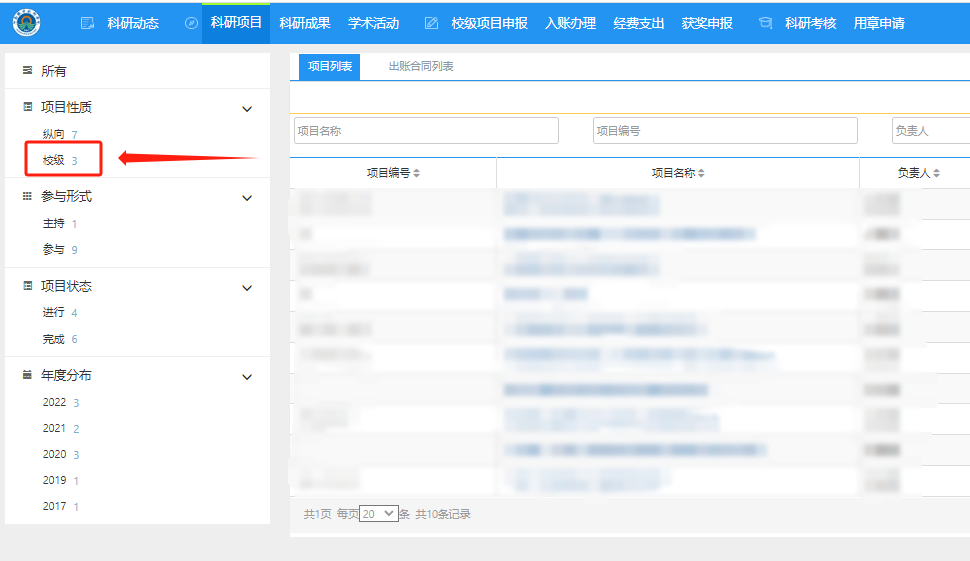Collapse the 年度分布 section chevron
The width and height of the screenshot is (970, 561).
[248, 376]
